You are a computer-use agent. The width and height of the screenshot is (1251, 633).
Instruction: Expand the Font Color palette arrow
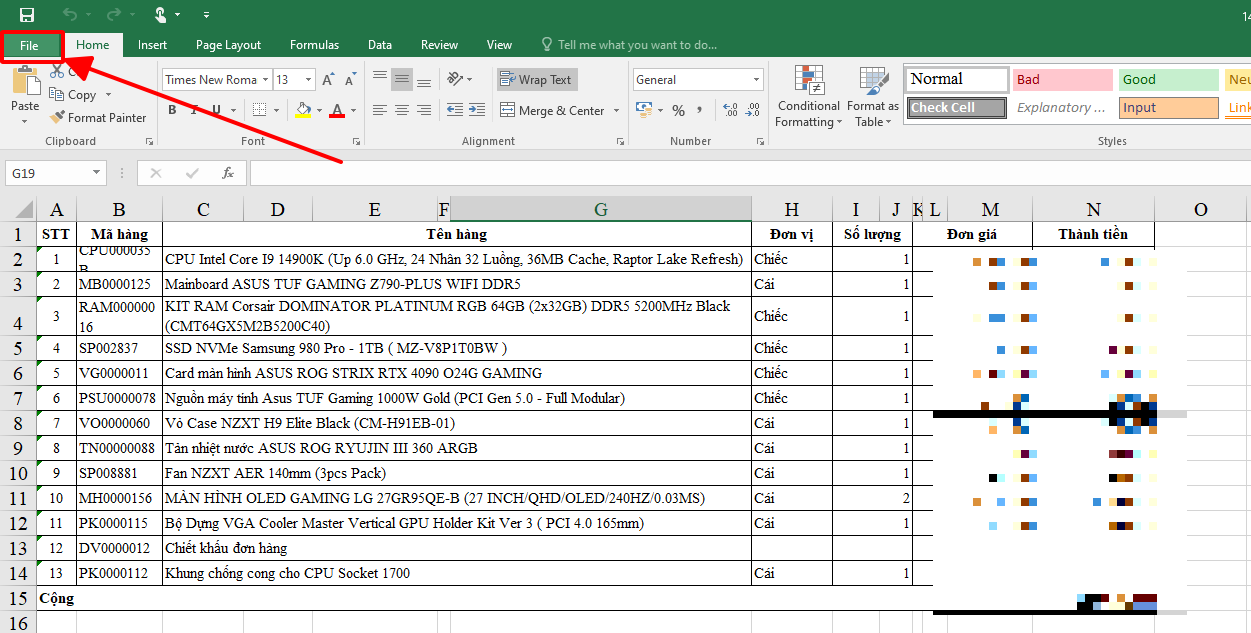tap(354, 110)
